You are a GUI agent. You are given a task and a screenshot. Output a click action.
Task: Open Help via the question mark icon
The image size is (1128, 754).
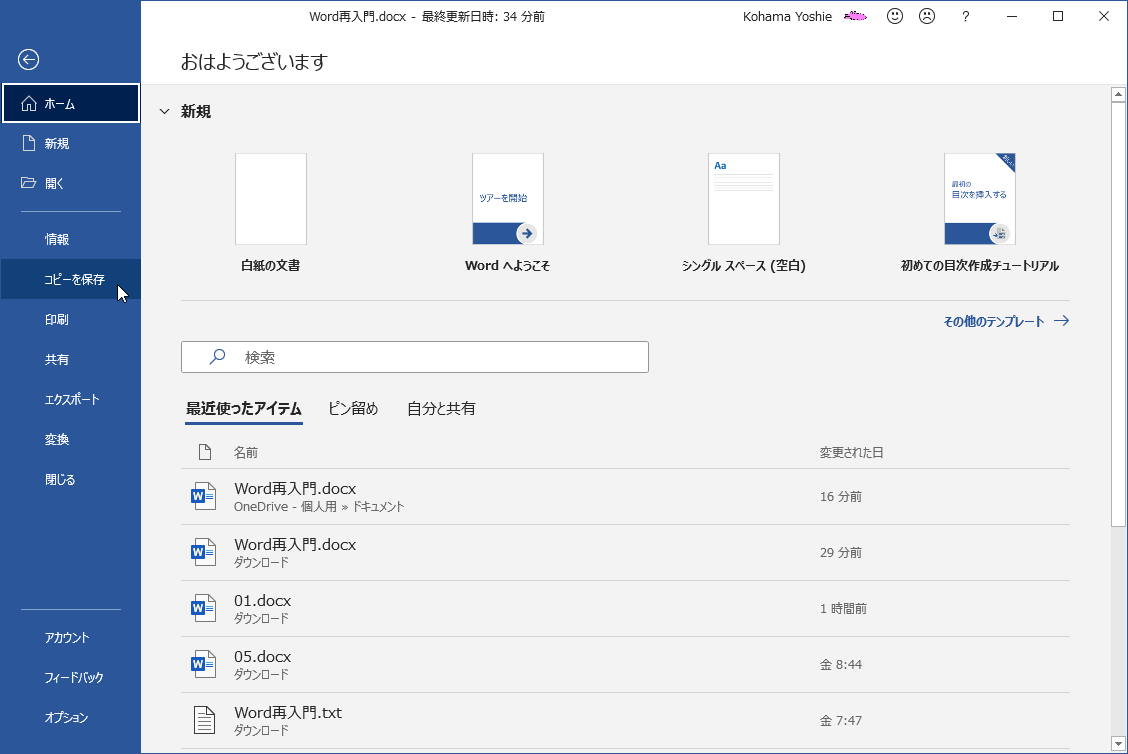(965, 17)
